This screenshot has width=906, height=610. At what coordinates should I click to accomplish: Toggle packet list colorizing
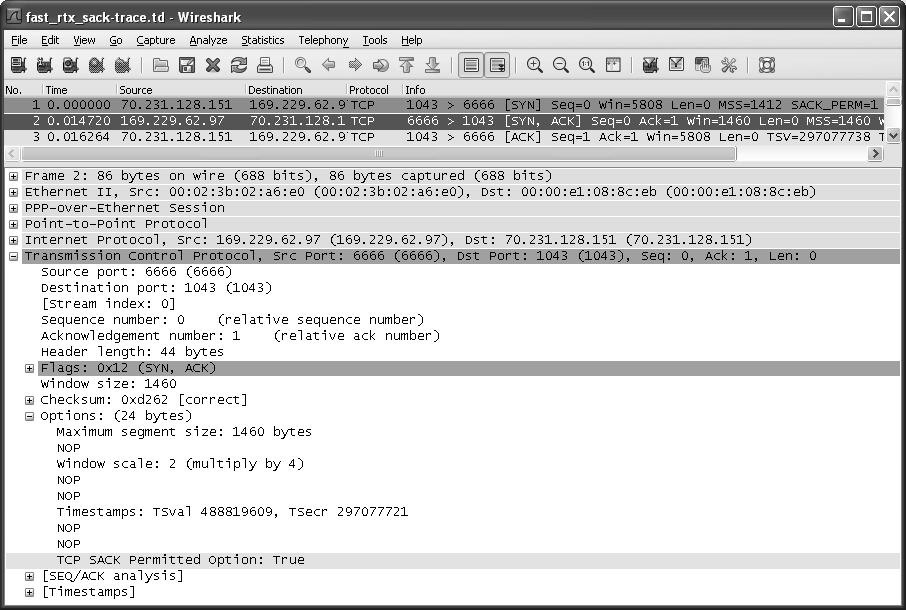(x=470, y=65)
